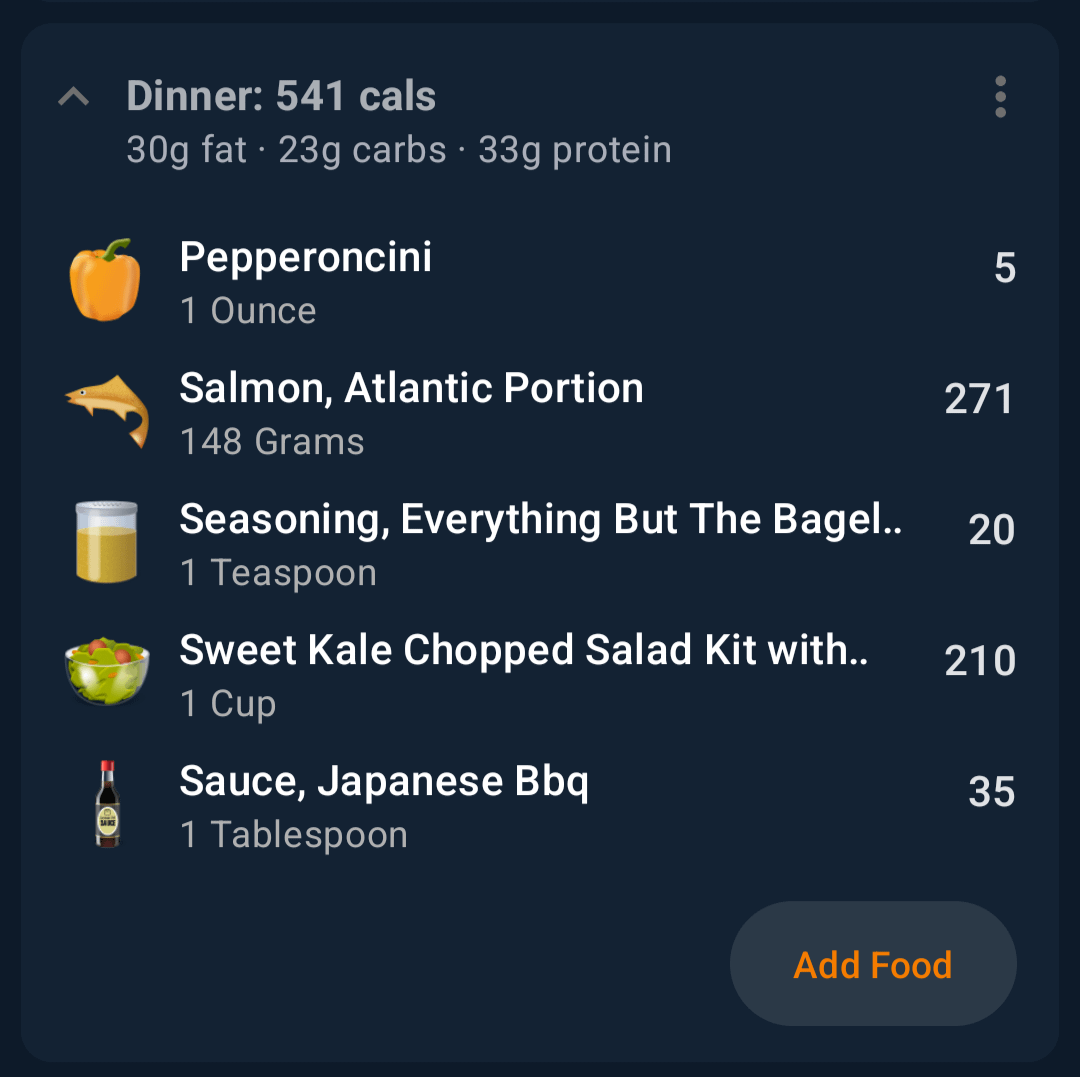
Task: Tap the orange bell pepper icon
Action: (105, 281)
